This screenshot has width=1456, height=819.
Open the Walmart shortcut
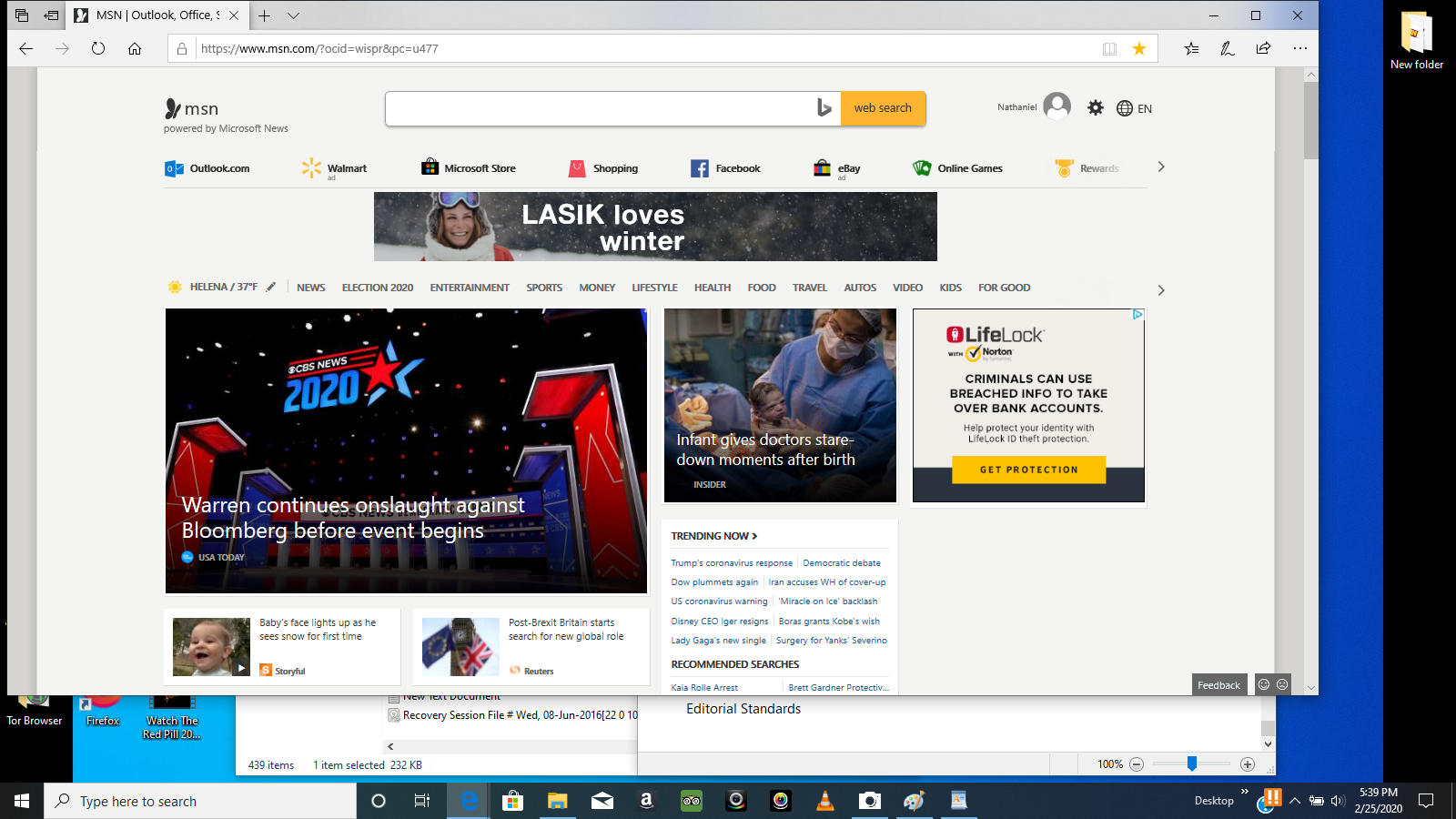(x=334, y=168)
